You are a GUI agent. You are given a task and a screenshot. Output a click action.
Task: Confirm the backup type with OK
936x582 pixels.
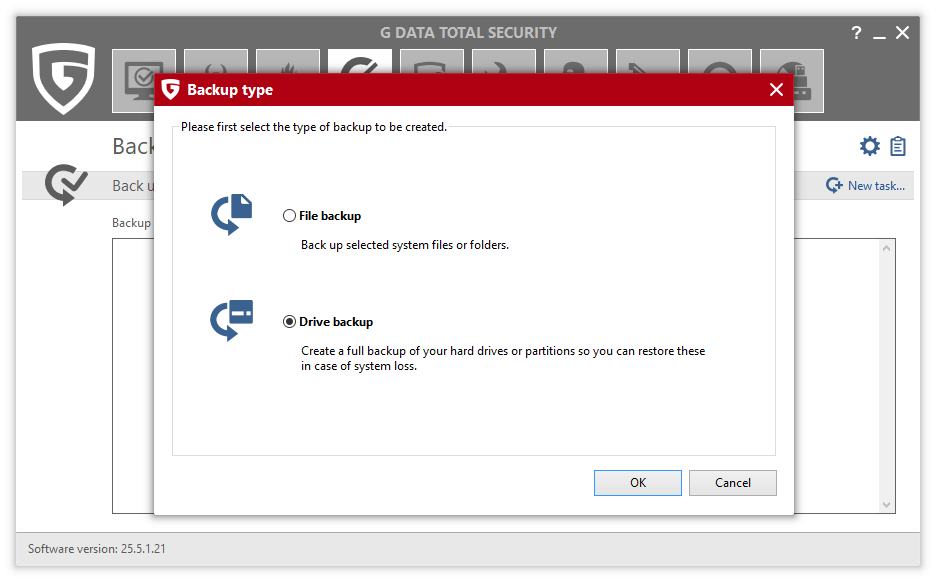(x=638, y=482)
